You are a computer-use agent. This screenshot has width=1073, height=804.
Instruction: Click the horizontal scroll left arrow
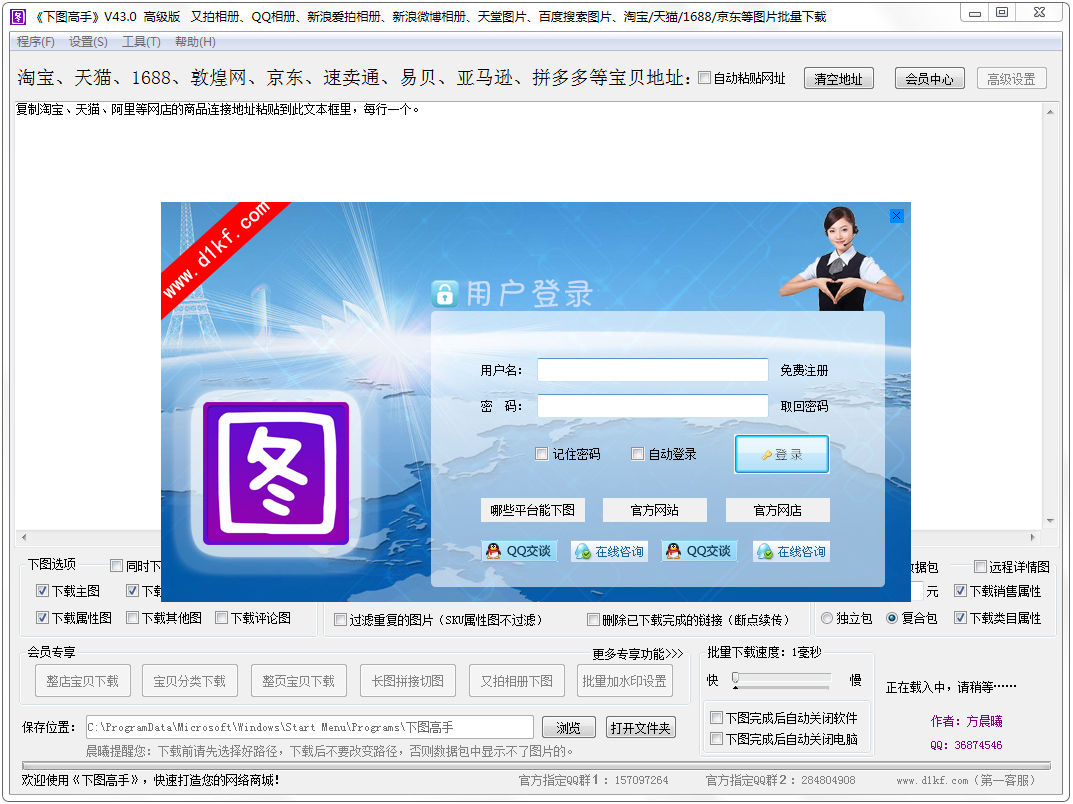[x=23, y=537]
